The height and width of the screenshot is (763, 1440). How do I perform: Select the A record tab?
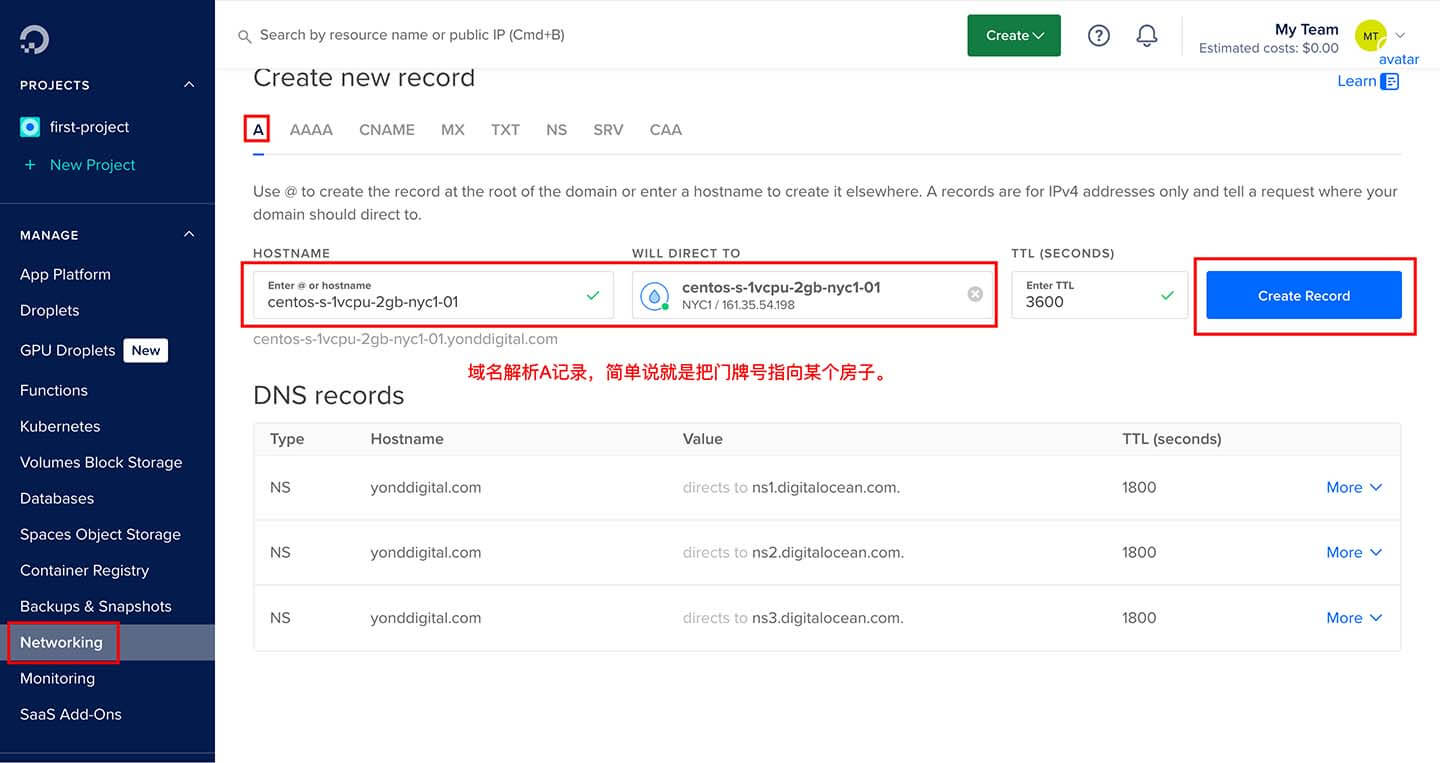(x=258, y=130)
